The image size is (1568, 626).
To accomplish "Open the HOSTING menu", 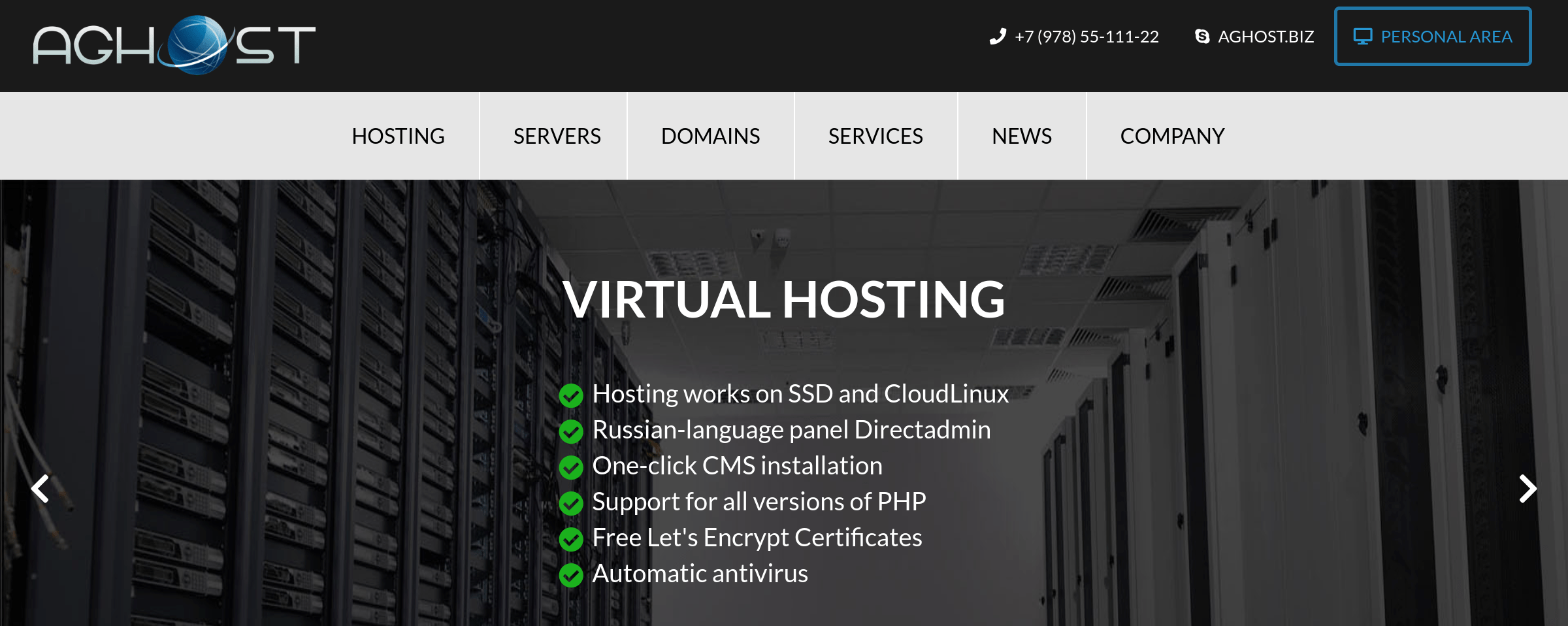I will tap(398, 136).
